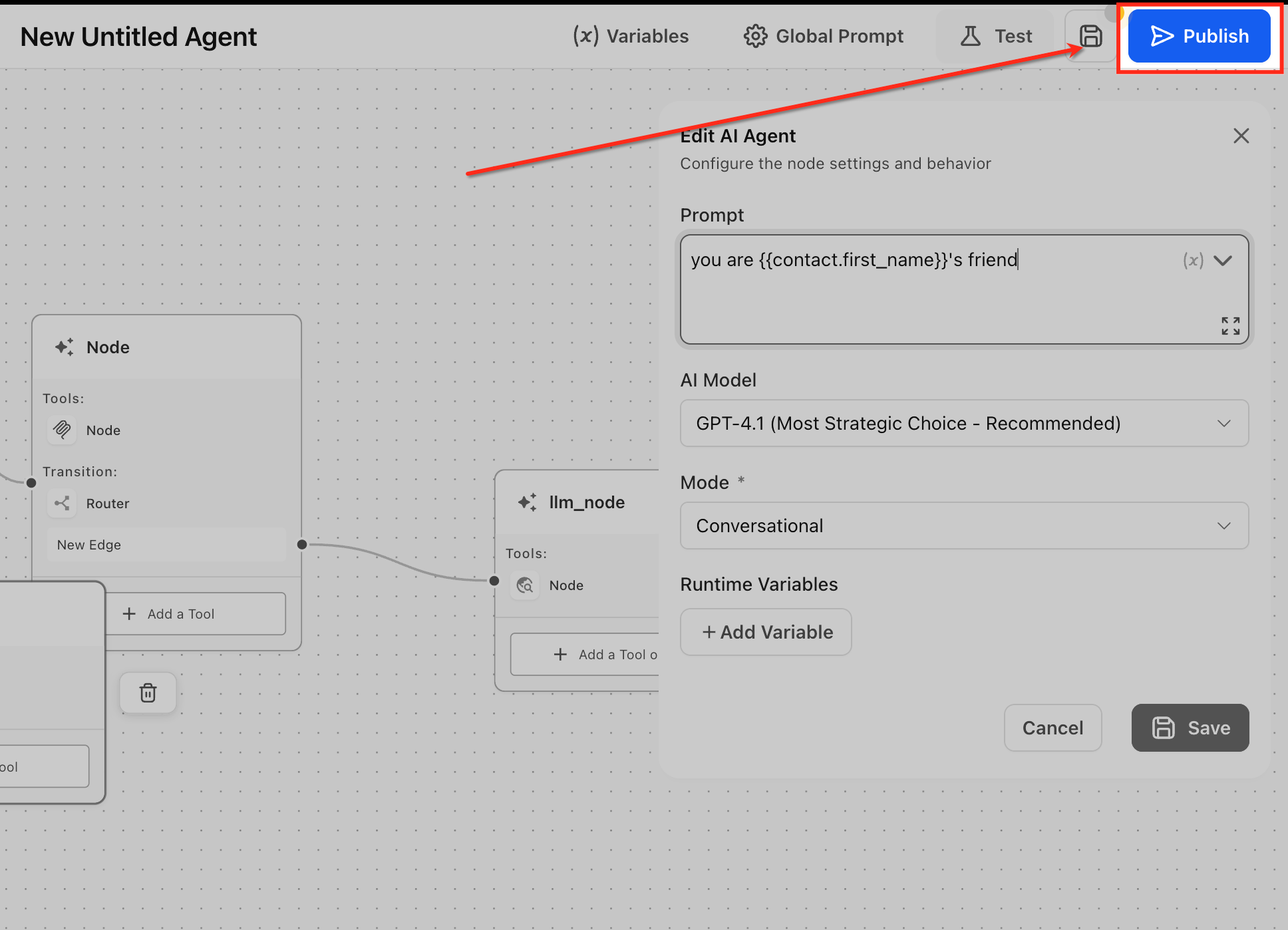Click the save floppy-disk icon in top toolbar

pyautogui.click(x=1090, y=36)
